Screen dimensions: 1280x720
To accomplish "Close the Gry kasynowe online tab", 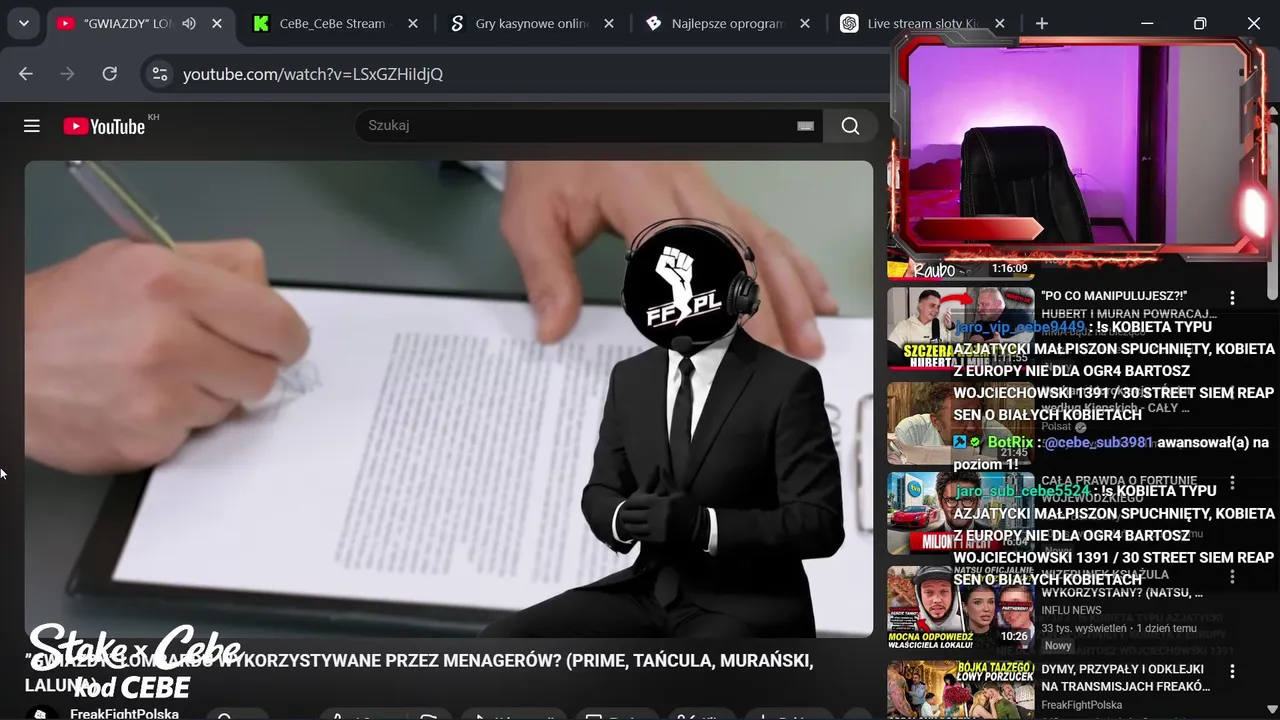I will point(608,23).
